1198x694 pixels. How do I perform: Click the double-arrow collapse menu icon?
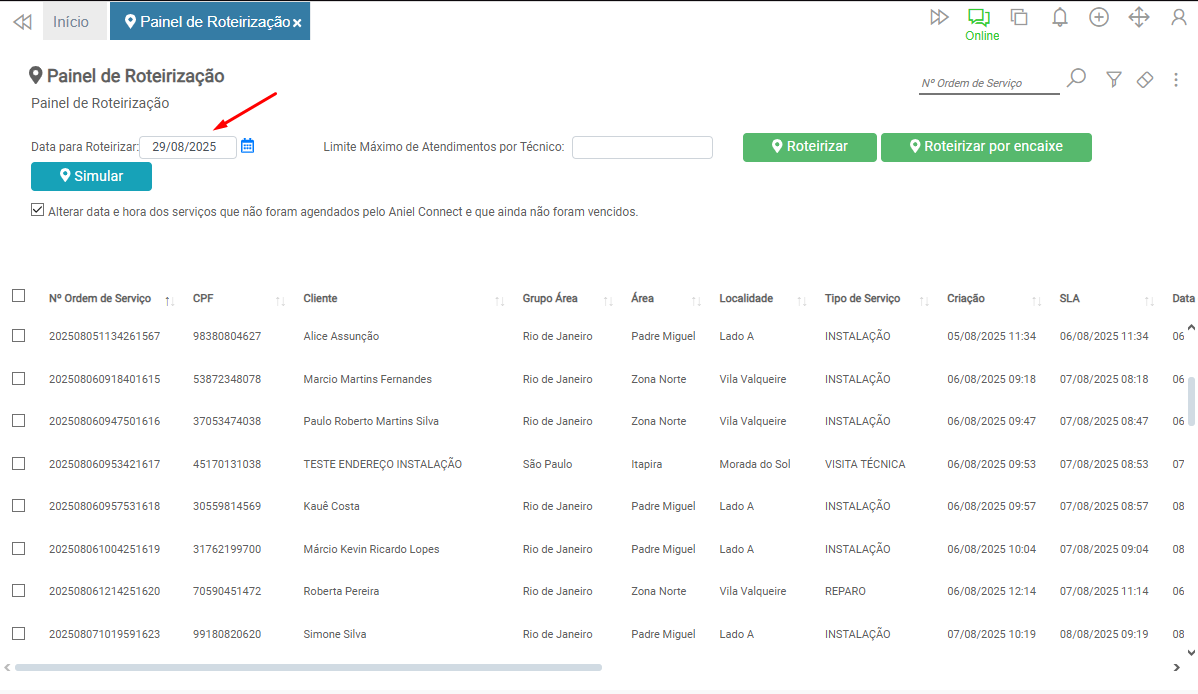coord(21,22)
